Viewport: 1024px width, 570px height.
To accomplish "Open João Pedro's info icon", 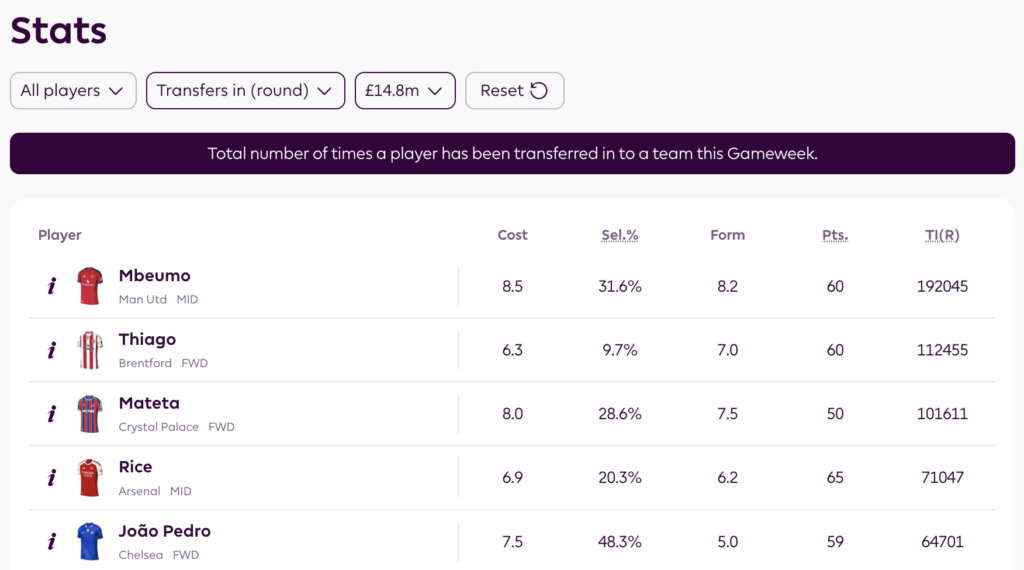I will (51, 542).
